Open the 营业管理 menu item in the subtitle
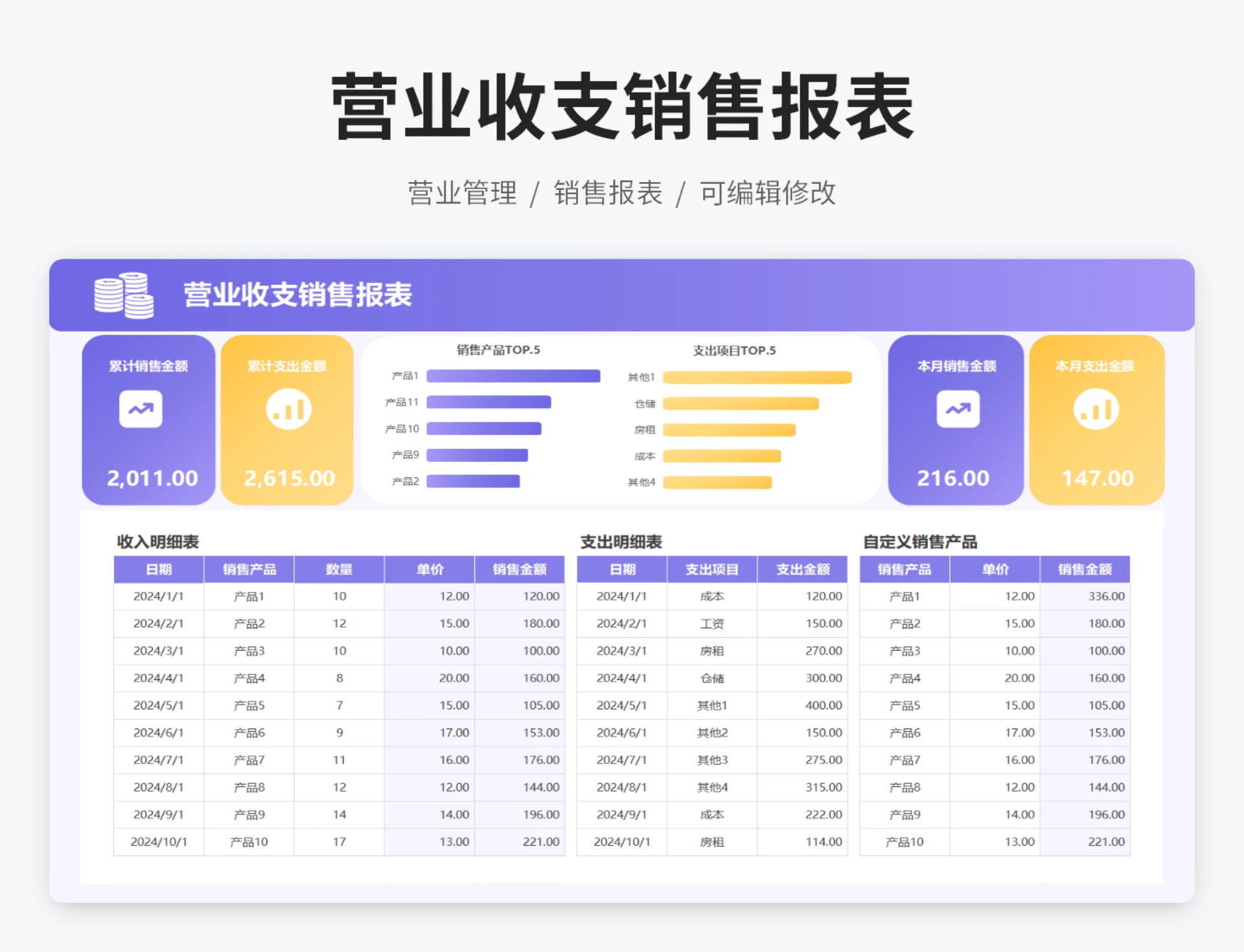This screenshot has width=1244, height=952. pos(461,192)
